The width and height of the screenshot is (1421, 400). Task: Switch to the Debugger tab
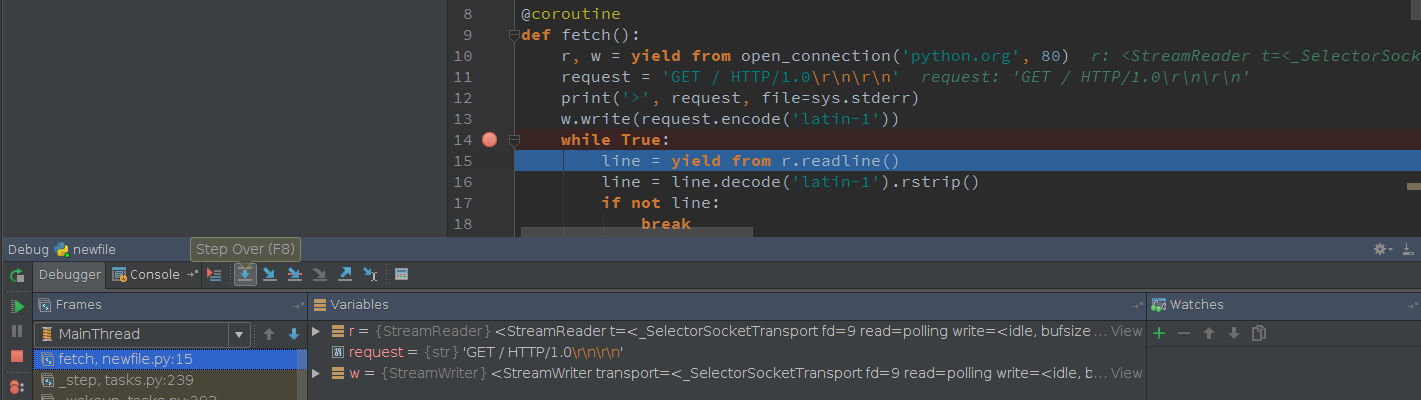click(70, 274)
